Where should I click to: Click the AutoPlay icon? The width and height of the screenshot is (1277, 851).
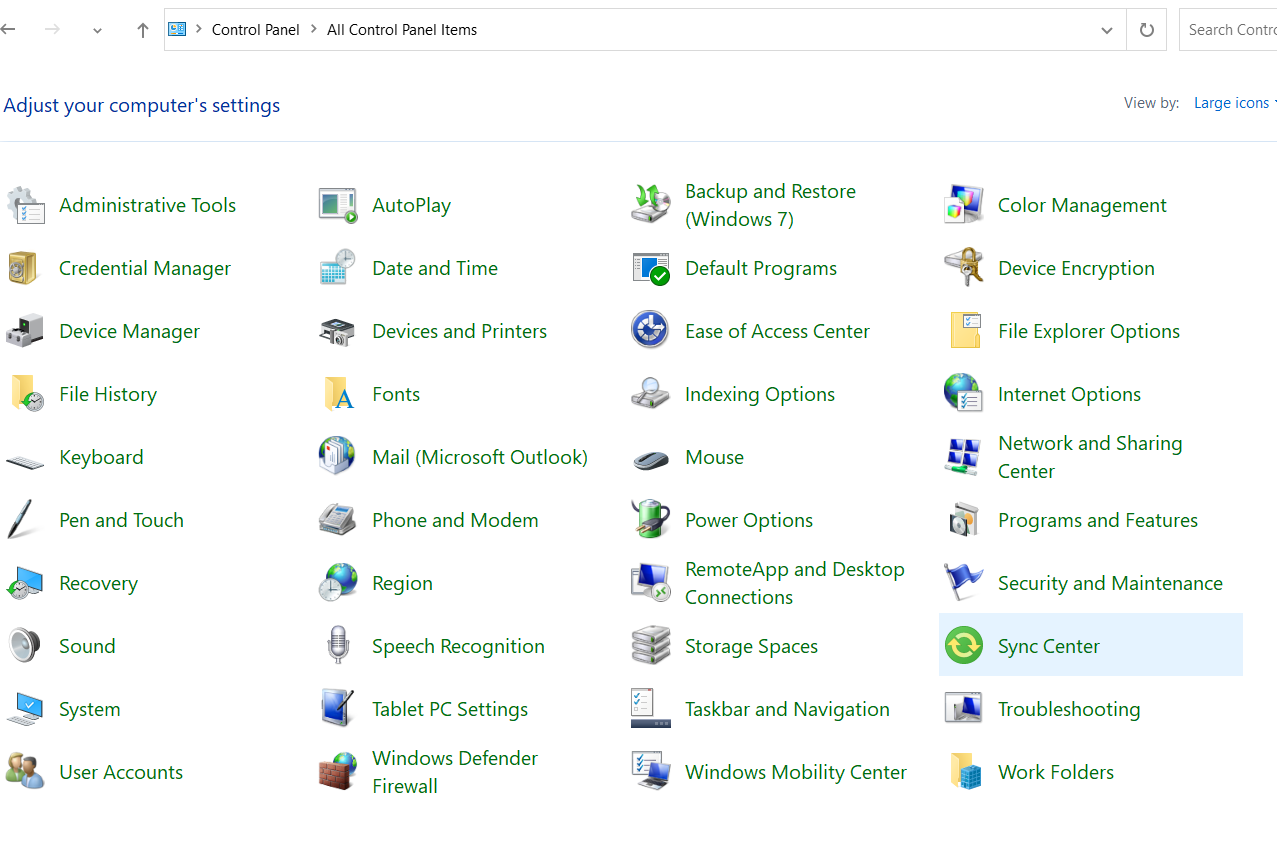pyautogui.click(x=338, y=205)
